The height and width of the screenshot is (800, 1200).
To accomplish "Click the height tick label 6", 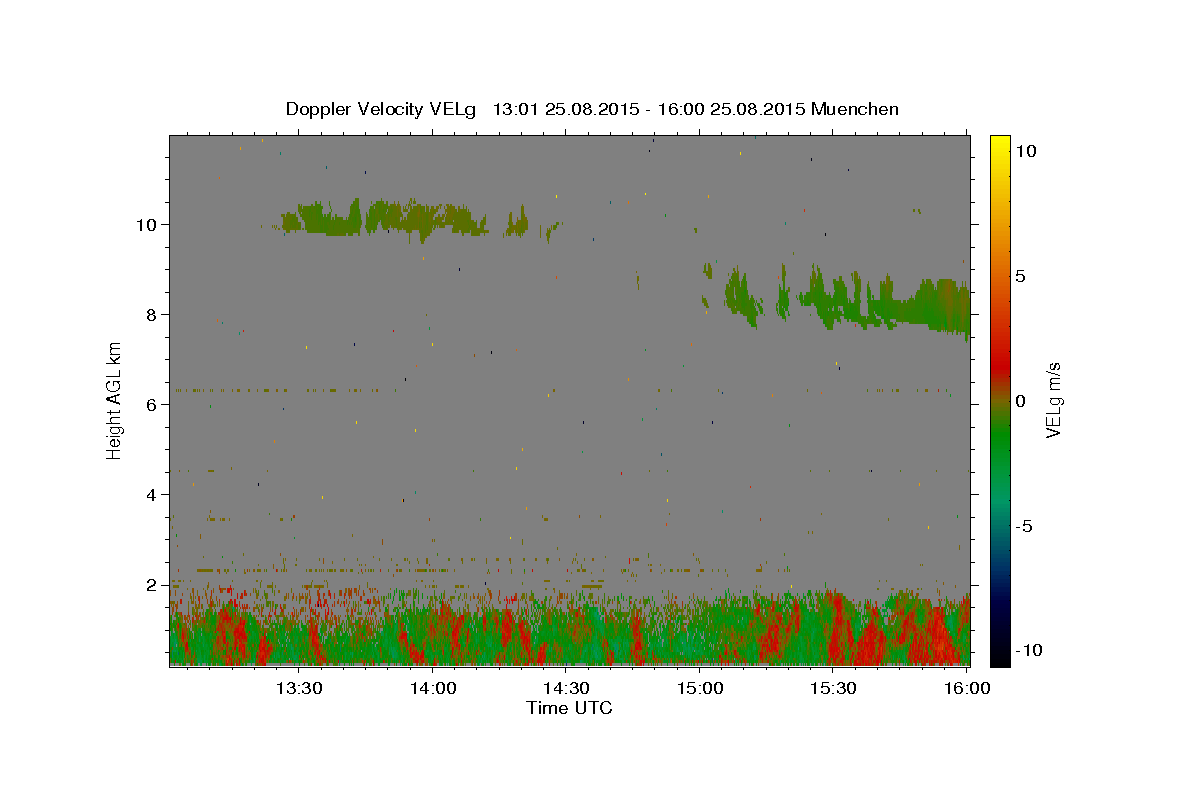I will coord(153,404).
